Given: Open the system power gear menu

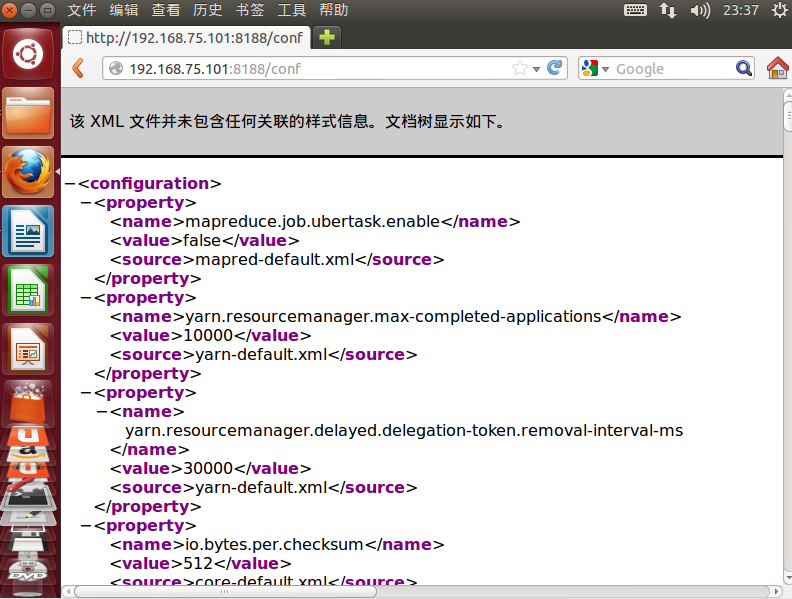Looking at the screenshot, I should point(779,10).
